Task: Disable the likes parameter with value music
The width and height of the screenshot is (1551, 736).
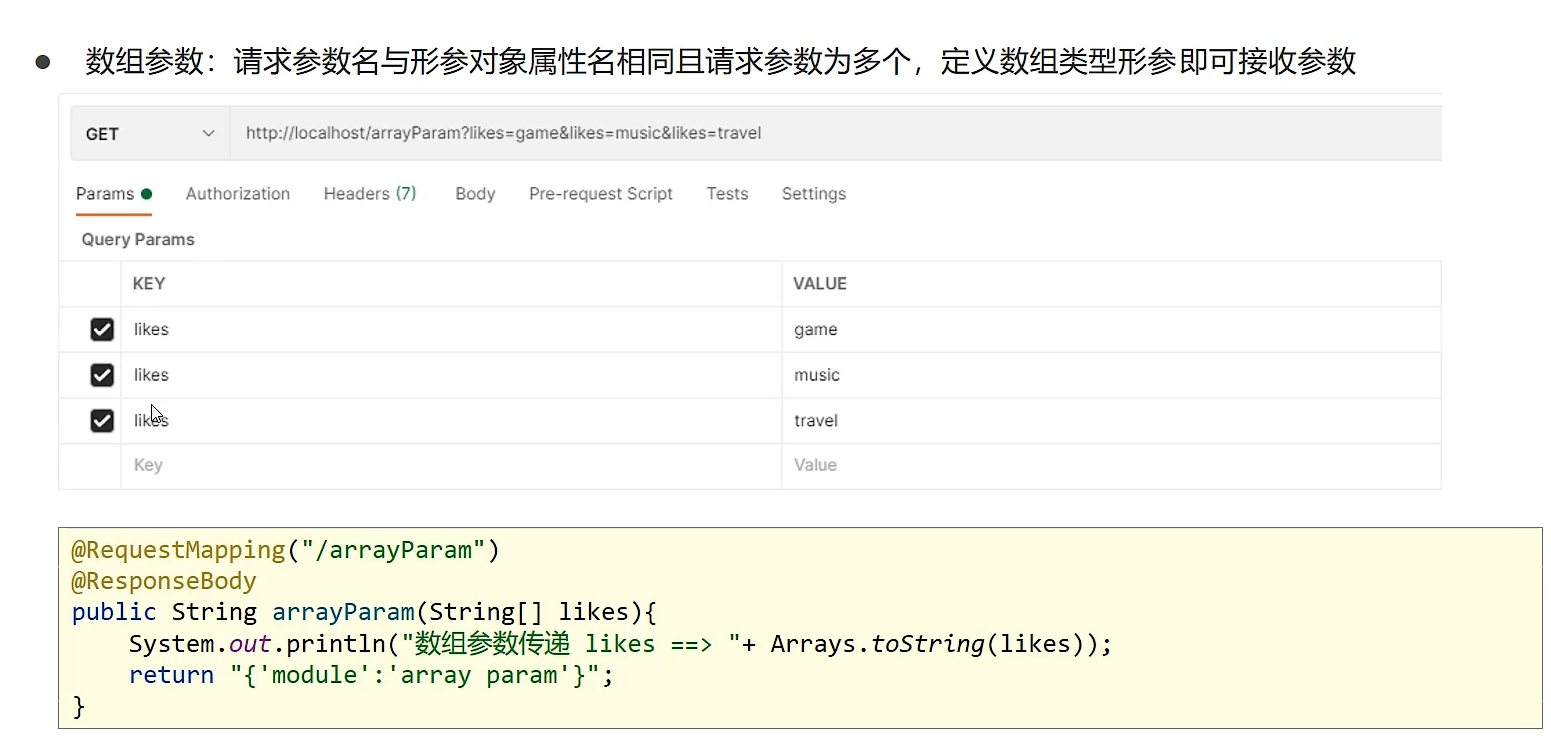Action: tap(102, 375)
